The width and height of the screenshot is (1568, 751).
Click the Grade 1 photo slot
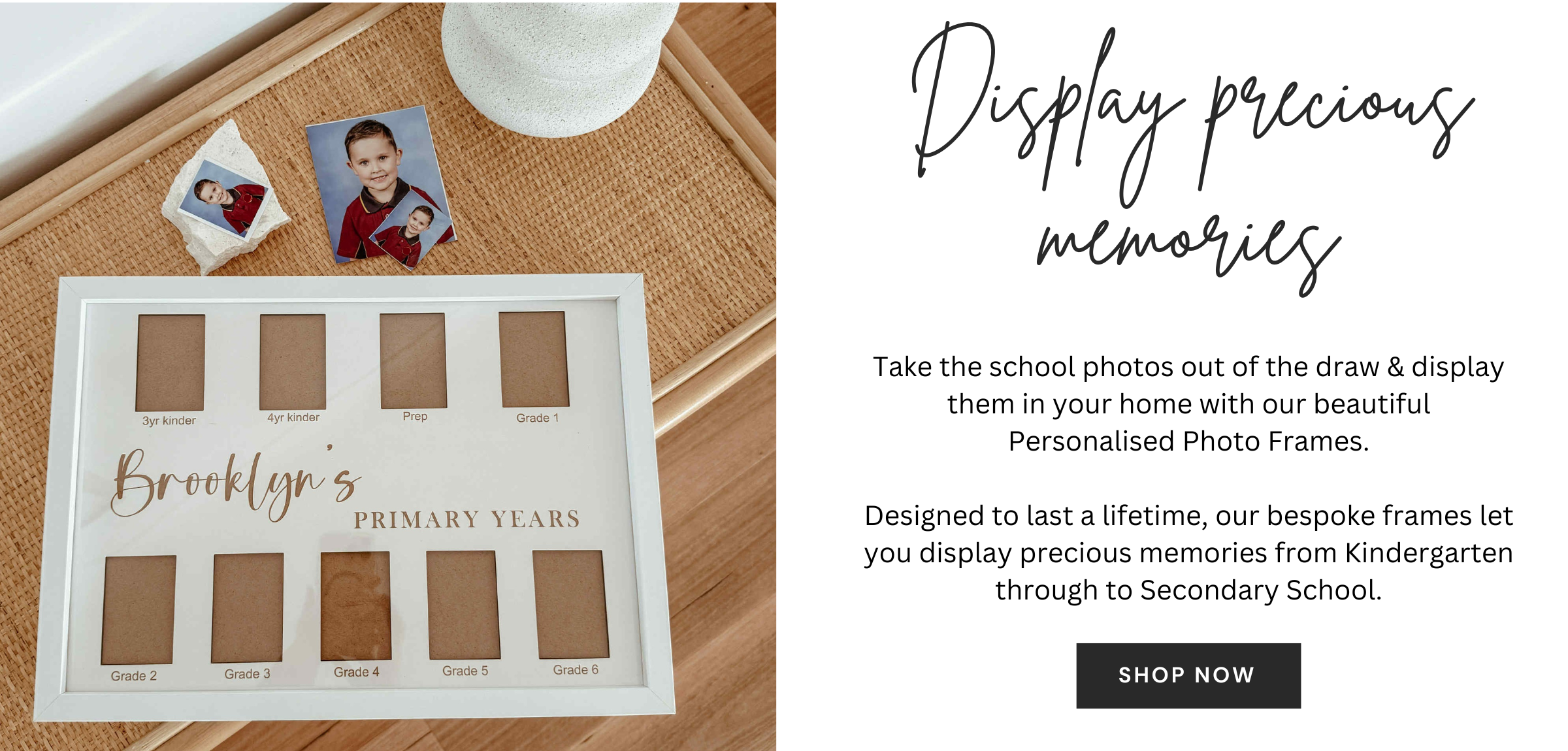(x=534, y=359)
